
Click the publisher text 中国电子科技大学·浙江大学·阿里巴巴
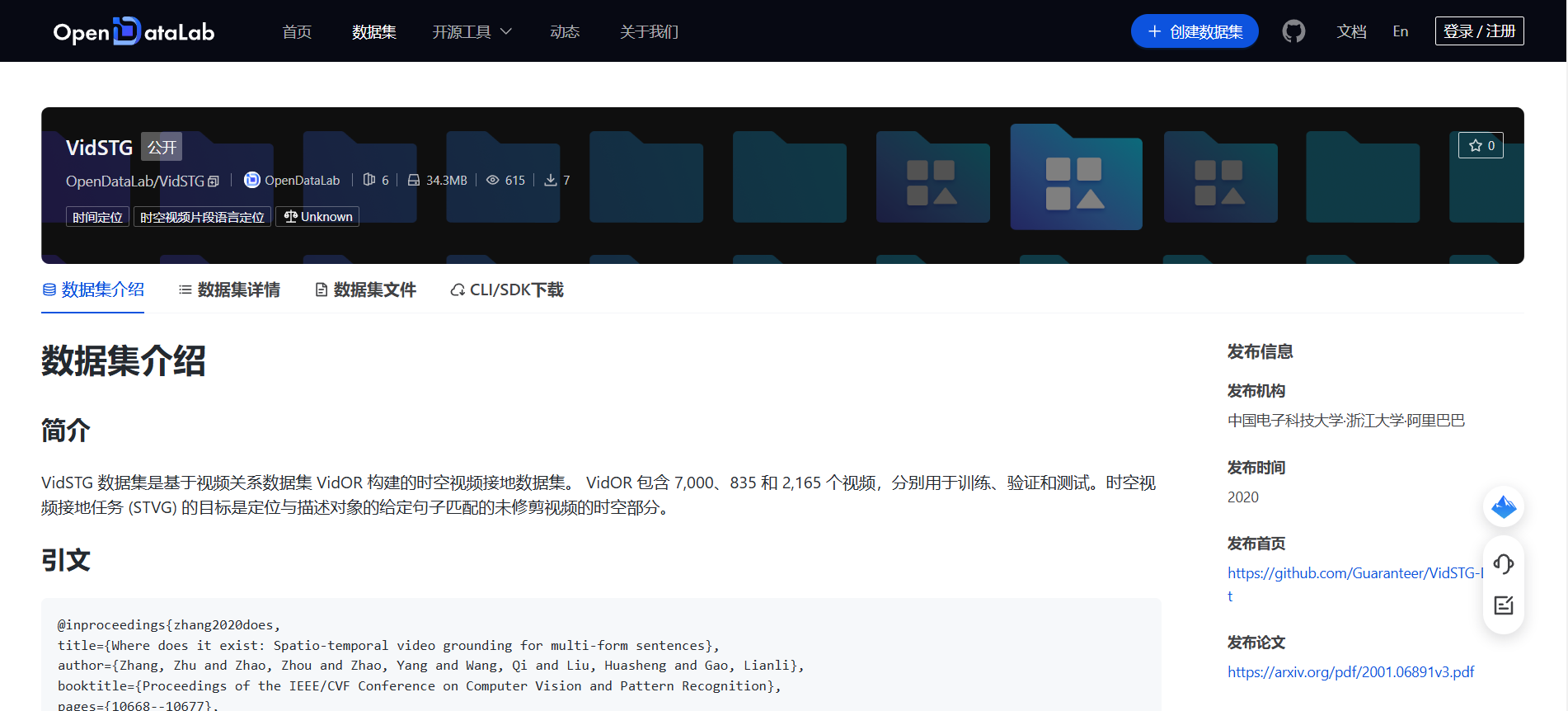[1346, 421]
